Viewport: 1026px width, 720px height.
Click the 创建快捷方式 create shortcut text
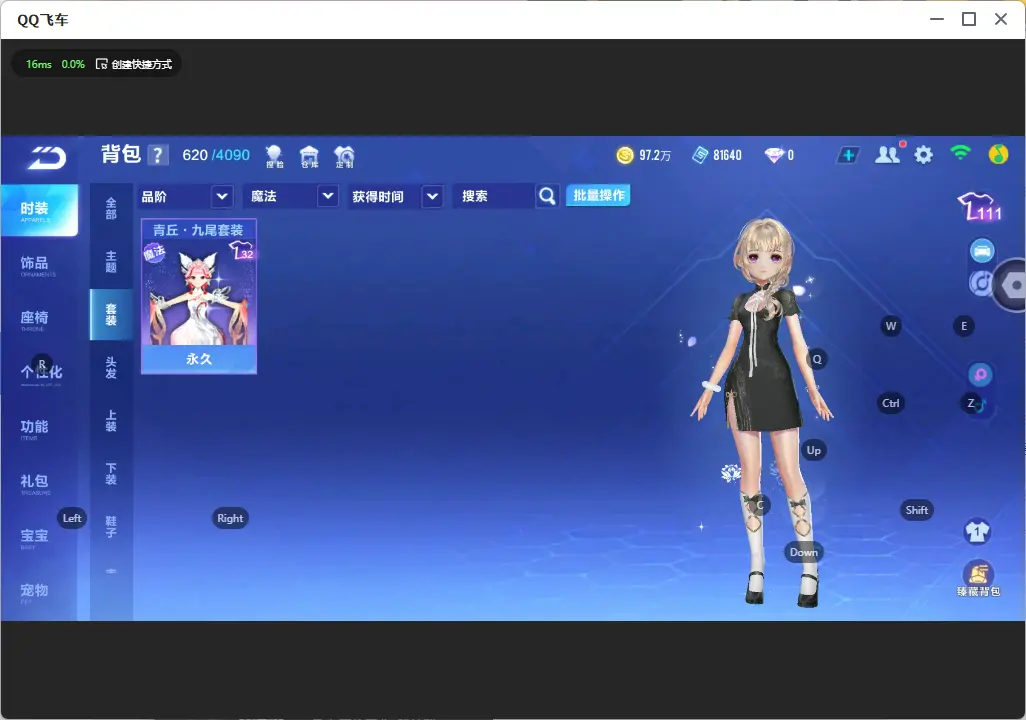pyautogui.click(x=141, y=64)
